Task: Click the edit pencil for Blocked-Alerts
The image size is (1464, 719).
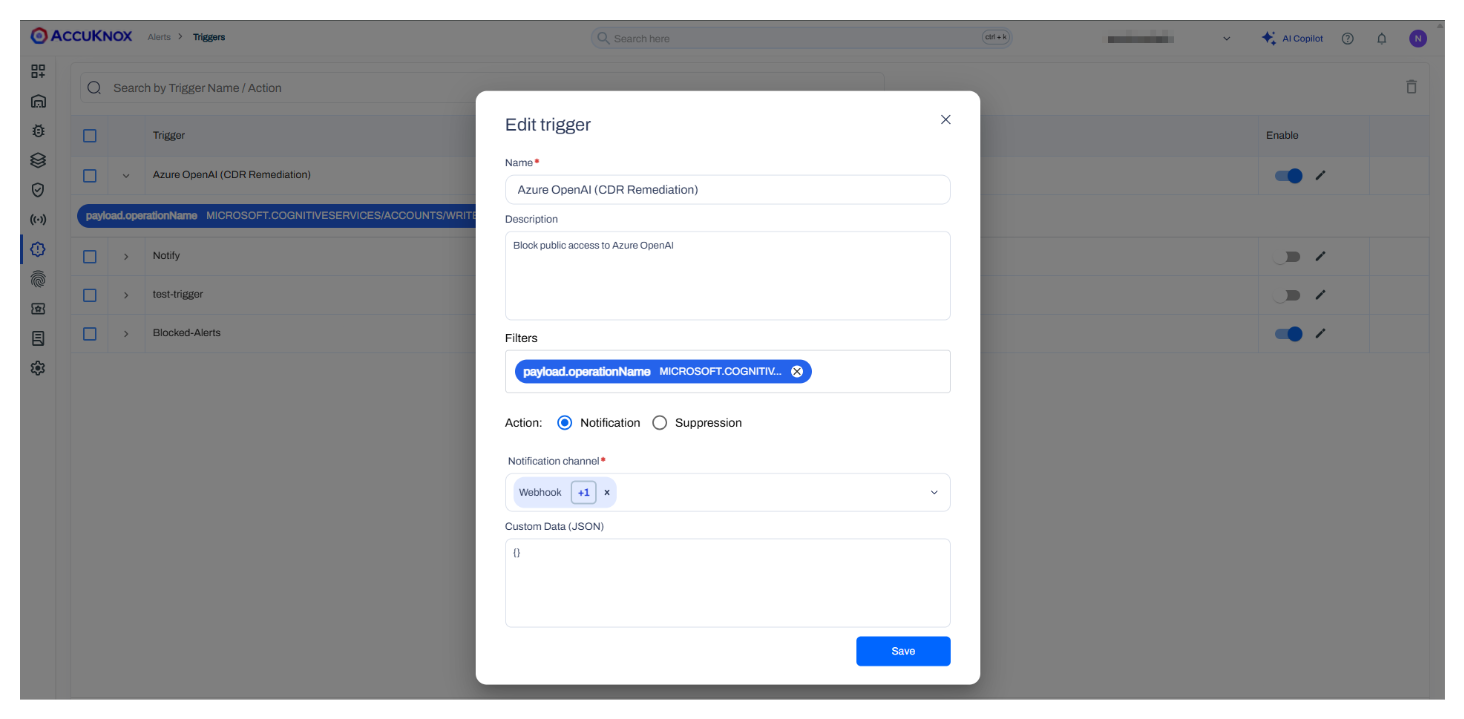Action: [1320, 334]
